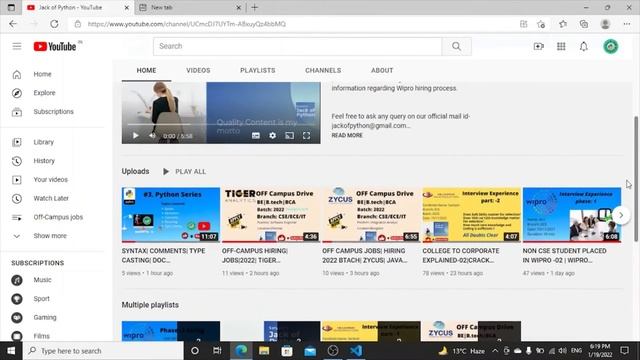
Task: Open the Windows Start menu
Action: pos(11,351)
